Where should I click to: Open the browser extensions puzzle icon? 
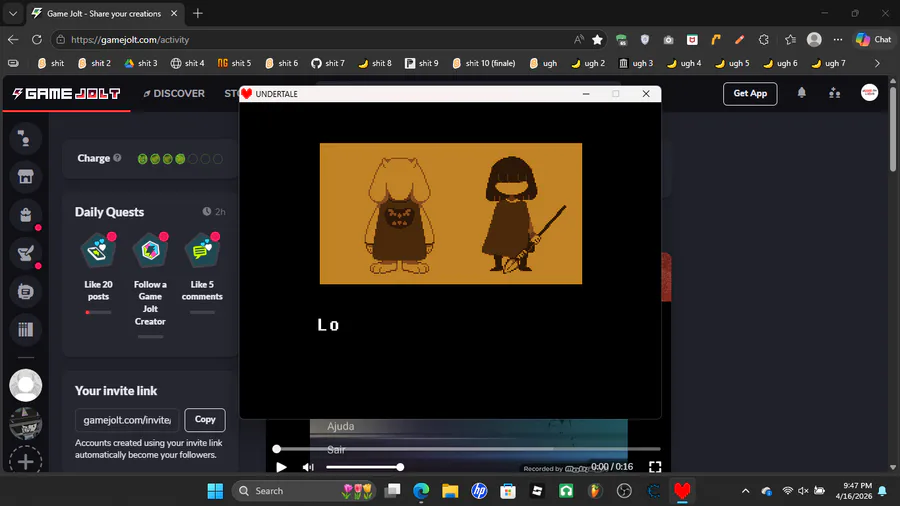[763, 40]
